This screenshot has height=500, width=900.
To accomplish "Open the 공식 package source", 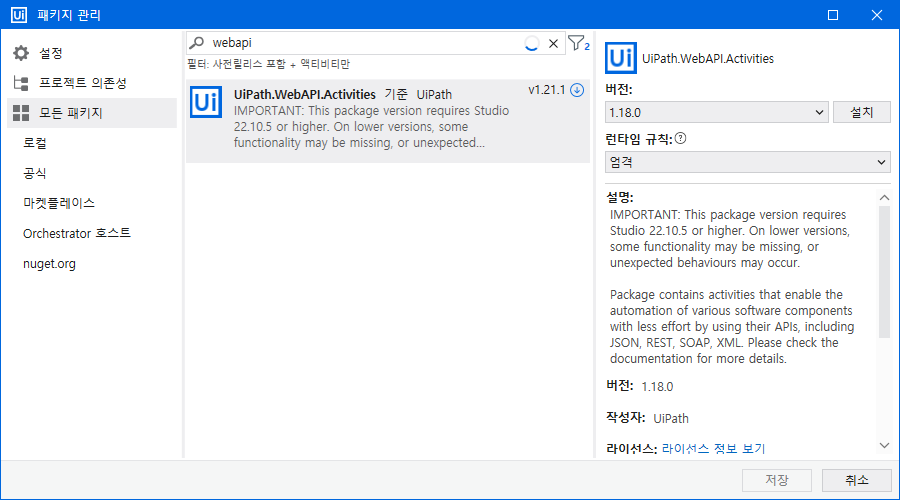I will tap(34, 173).
